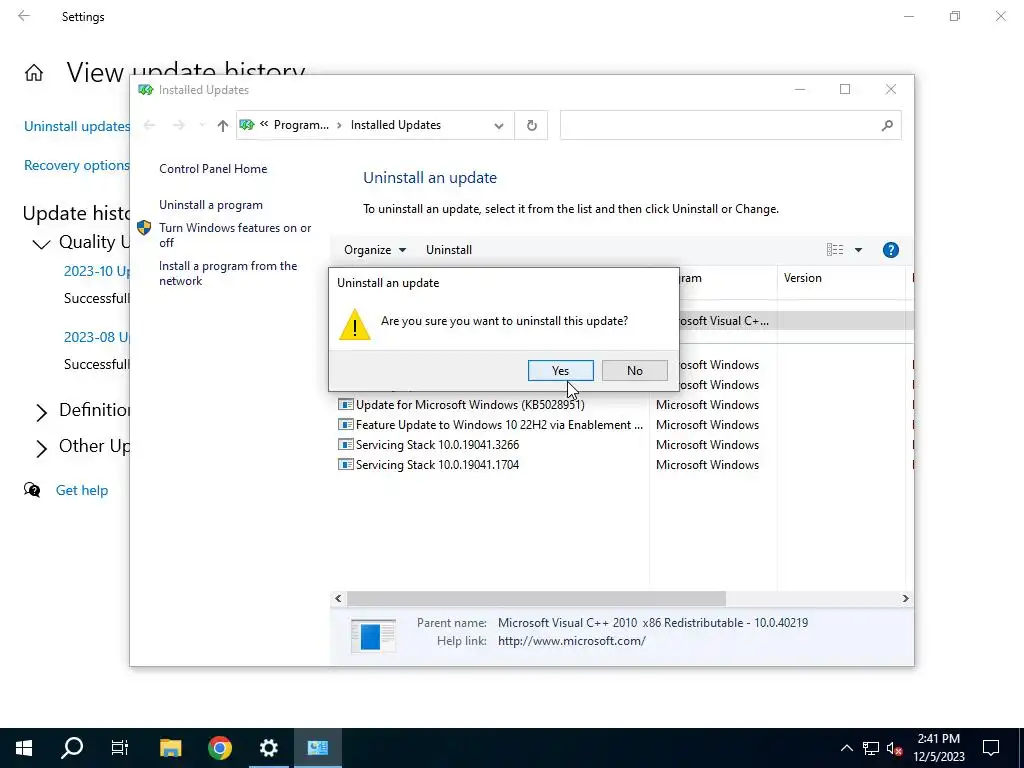
Task: Open help with blue question mark icon
Action: [x=890, y=249]
